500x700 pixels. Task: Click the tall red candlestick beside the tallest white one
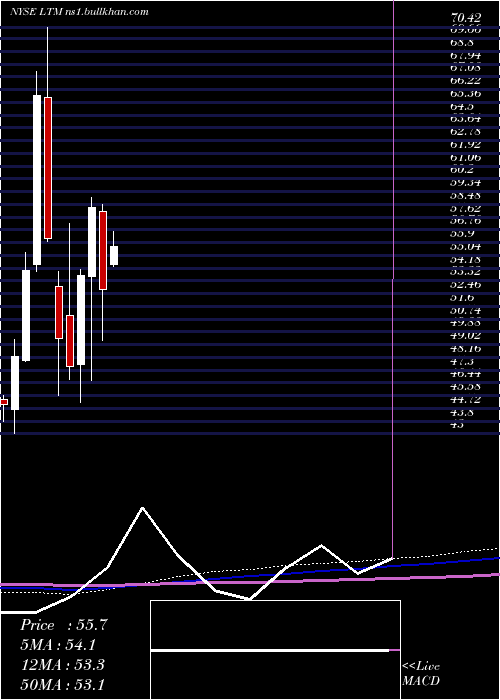(x=48, y=168)
